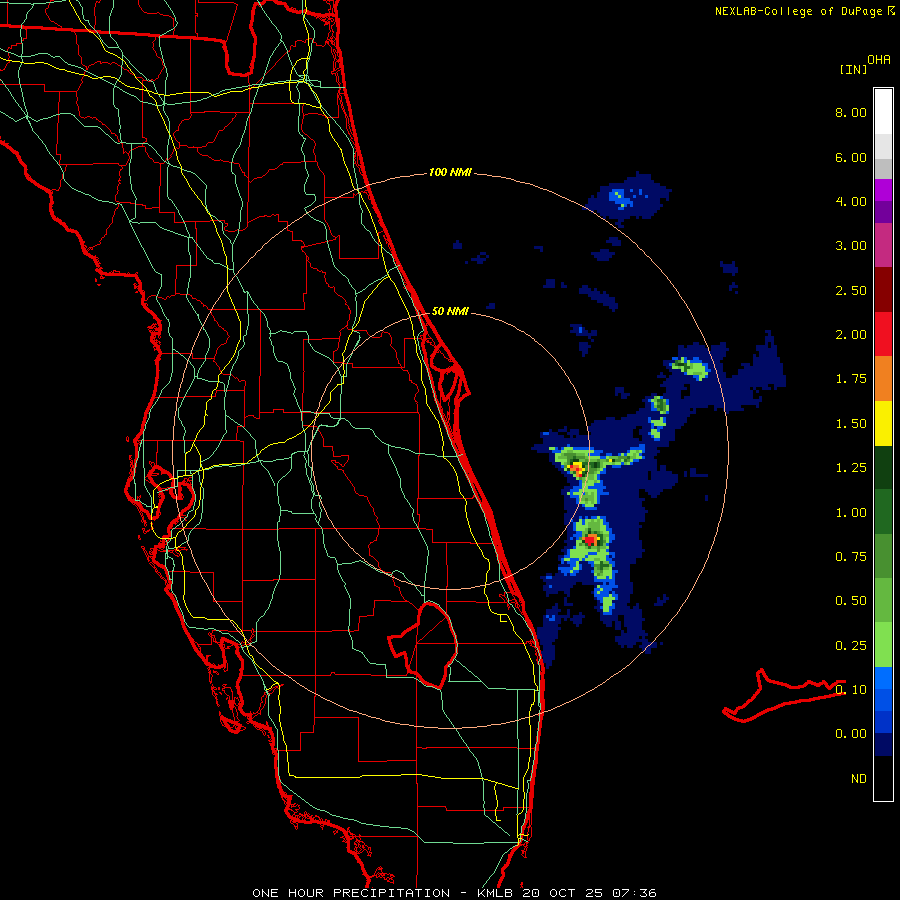Pick the black ND swatch at legend bottom
Viewport: 900px width, 900px height.
883,778
